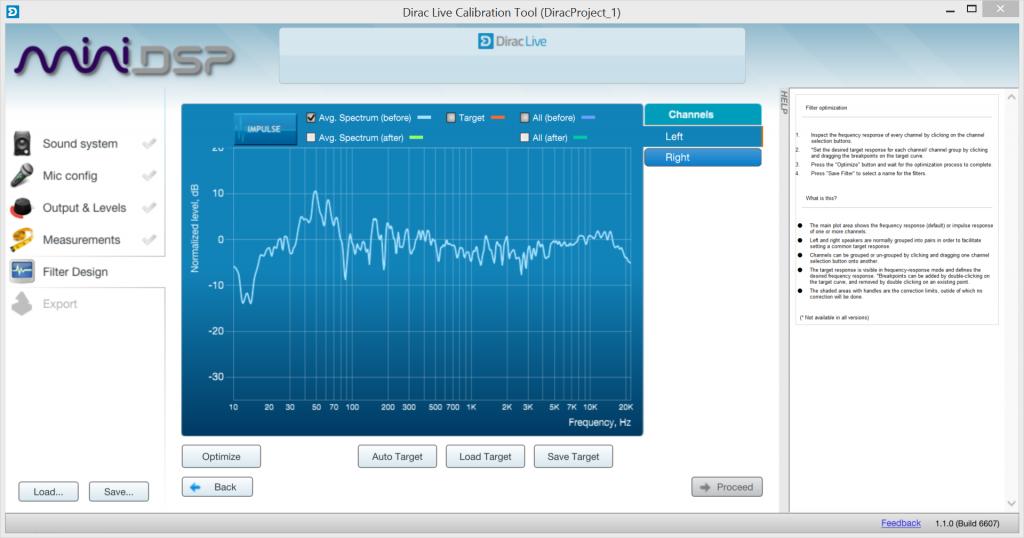This screenshot has width=1024, height=538.
Task: Click checkmark next to Mic config
Action: point(150,176)
